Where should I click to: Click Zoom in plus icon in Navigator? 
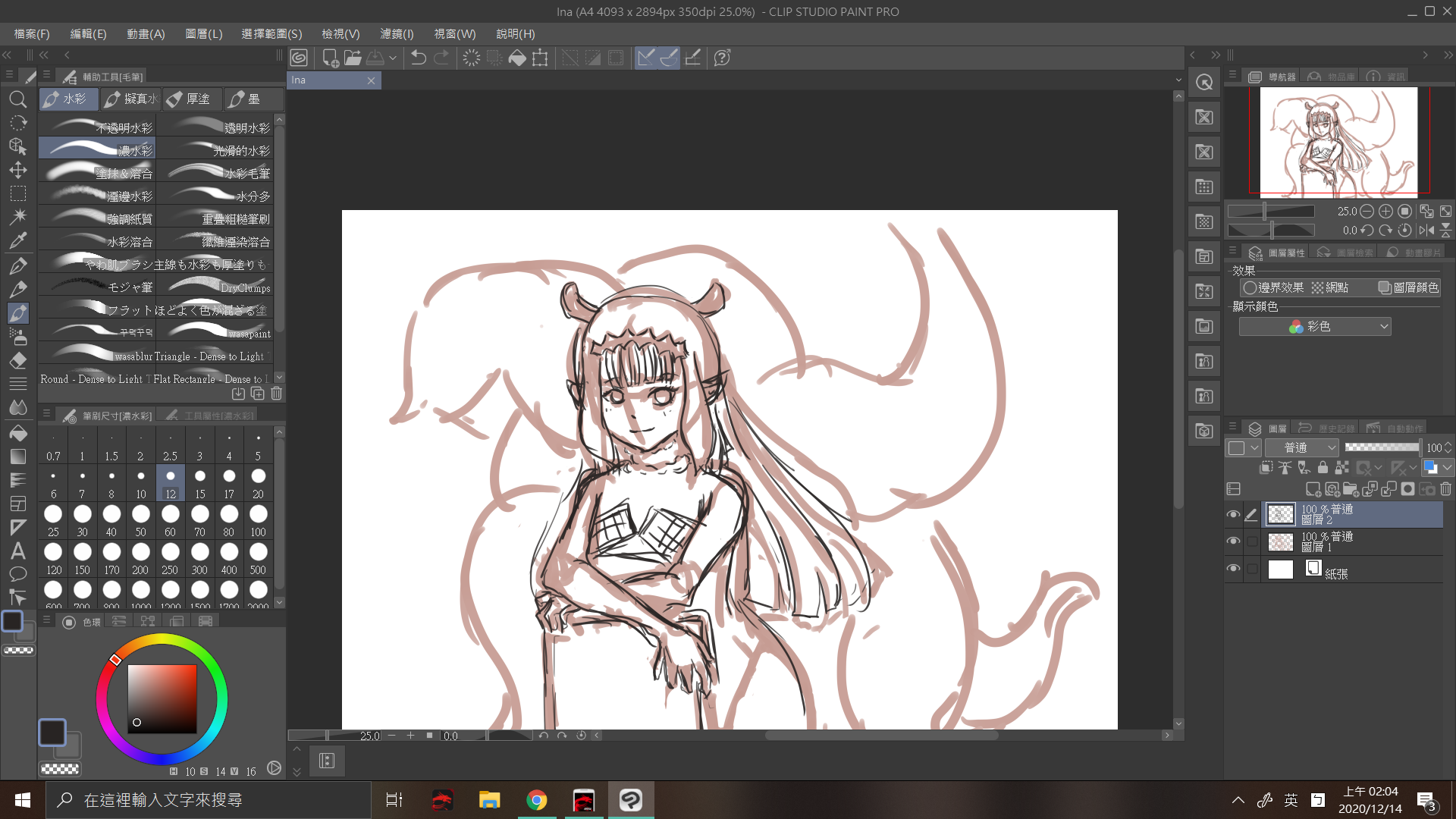(1385, 212)
